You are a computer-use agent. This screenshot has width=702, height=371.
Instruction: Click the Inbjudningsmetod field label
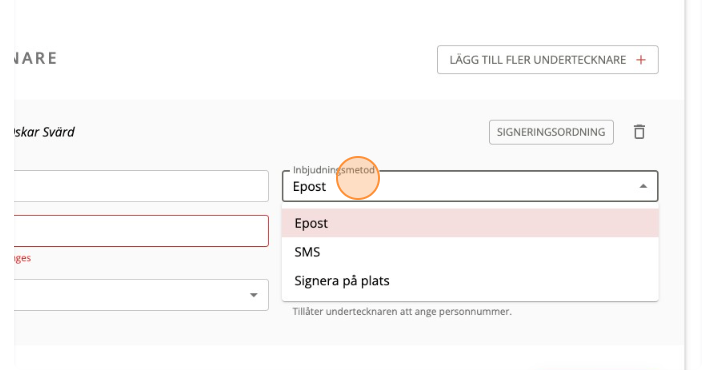(334, 170)
